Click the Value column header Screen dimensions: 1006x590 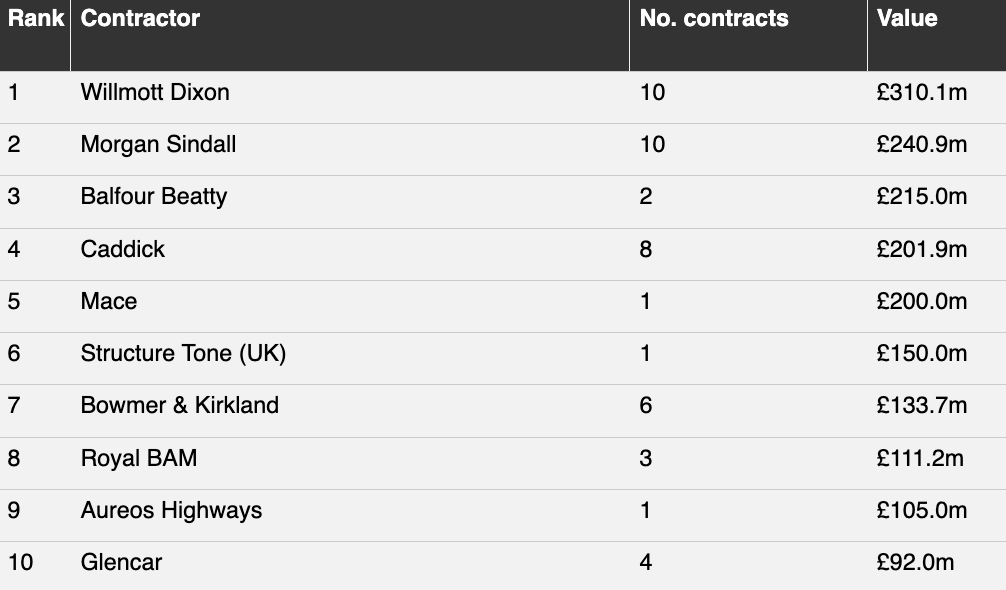pyautogui.click(x=907, y=19)
